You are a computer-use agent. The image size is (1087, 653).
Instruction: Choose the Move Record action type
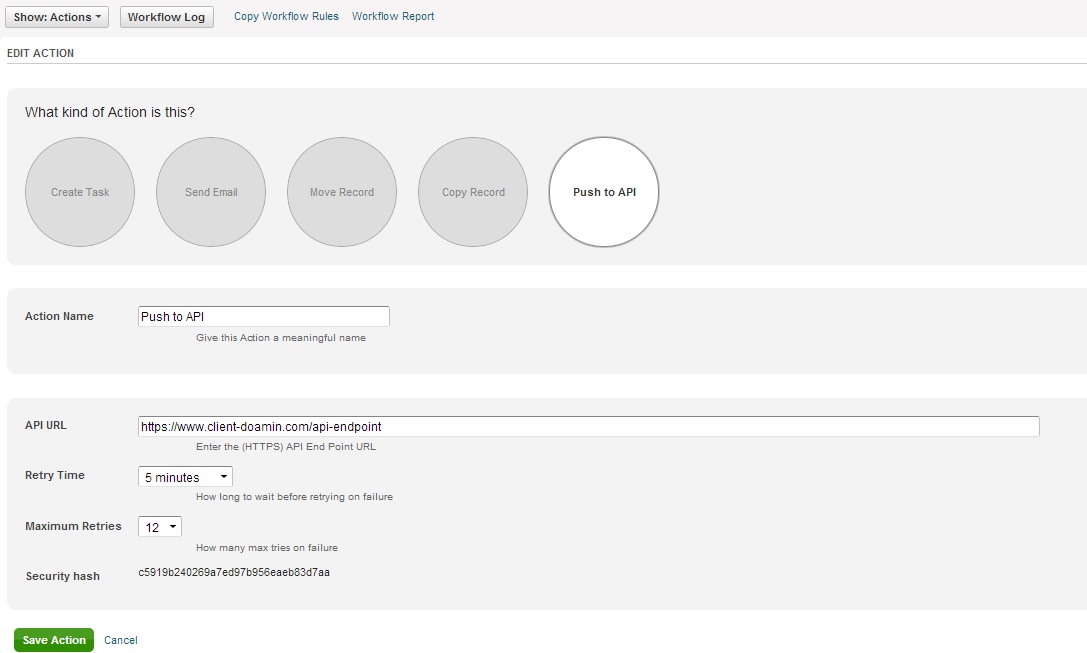tap(342, 192)
